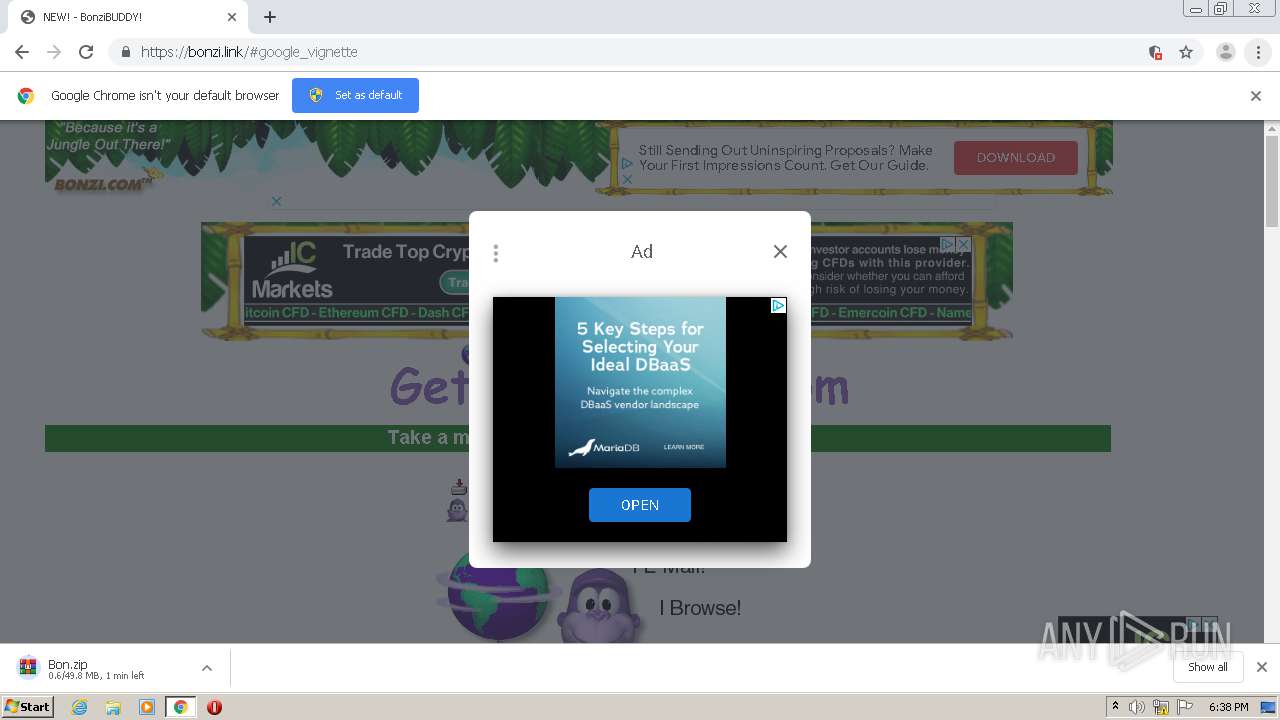Click the AdChoices icon on MariaDB ad
The height and width of the screenshot is (720, 1280).
pos(778,306)
